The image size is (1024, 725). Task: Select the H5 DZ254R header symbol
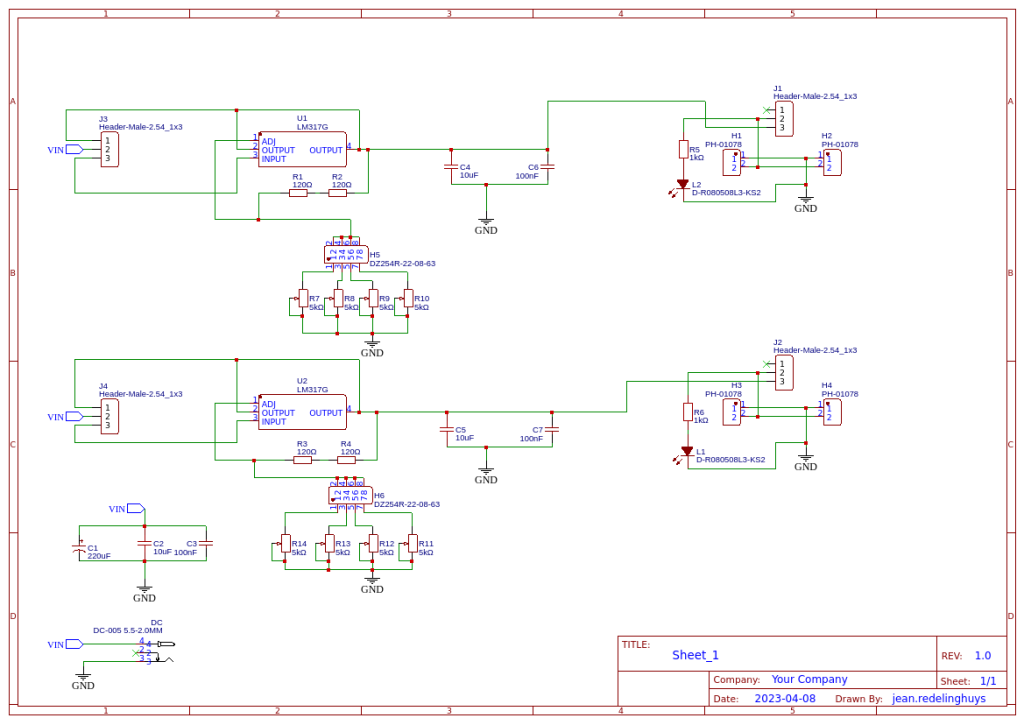coord(346,255)
